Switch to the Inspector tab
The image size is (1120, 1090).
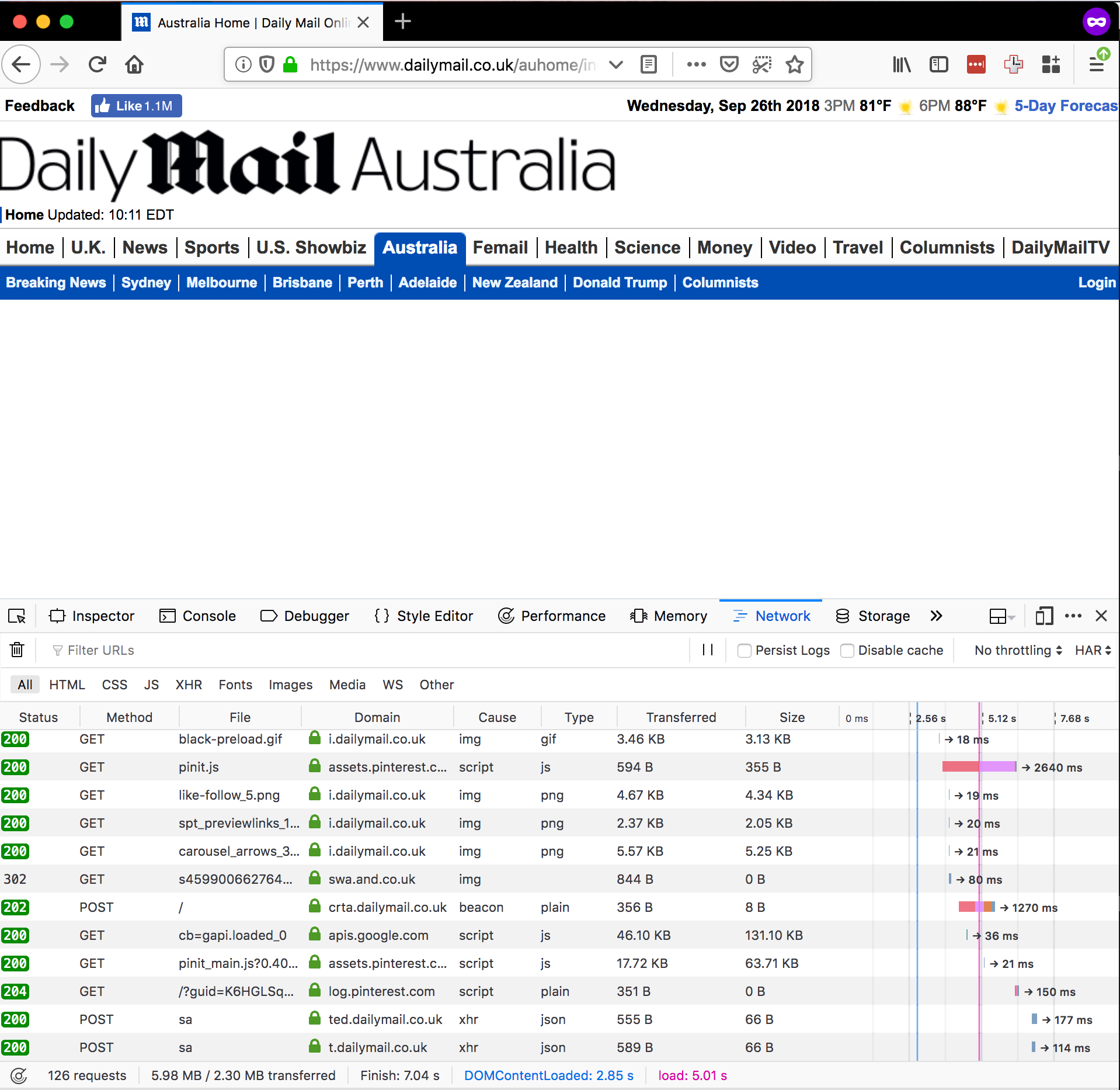[x=92, y=616]
